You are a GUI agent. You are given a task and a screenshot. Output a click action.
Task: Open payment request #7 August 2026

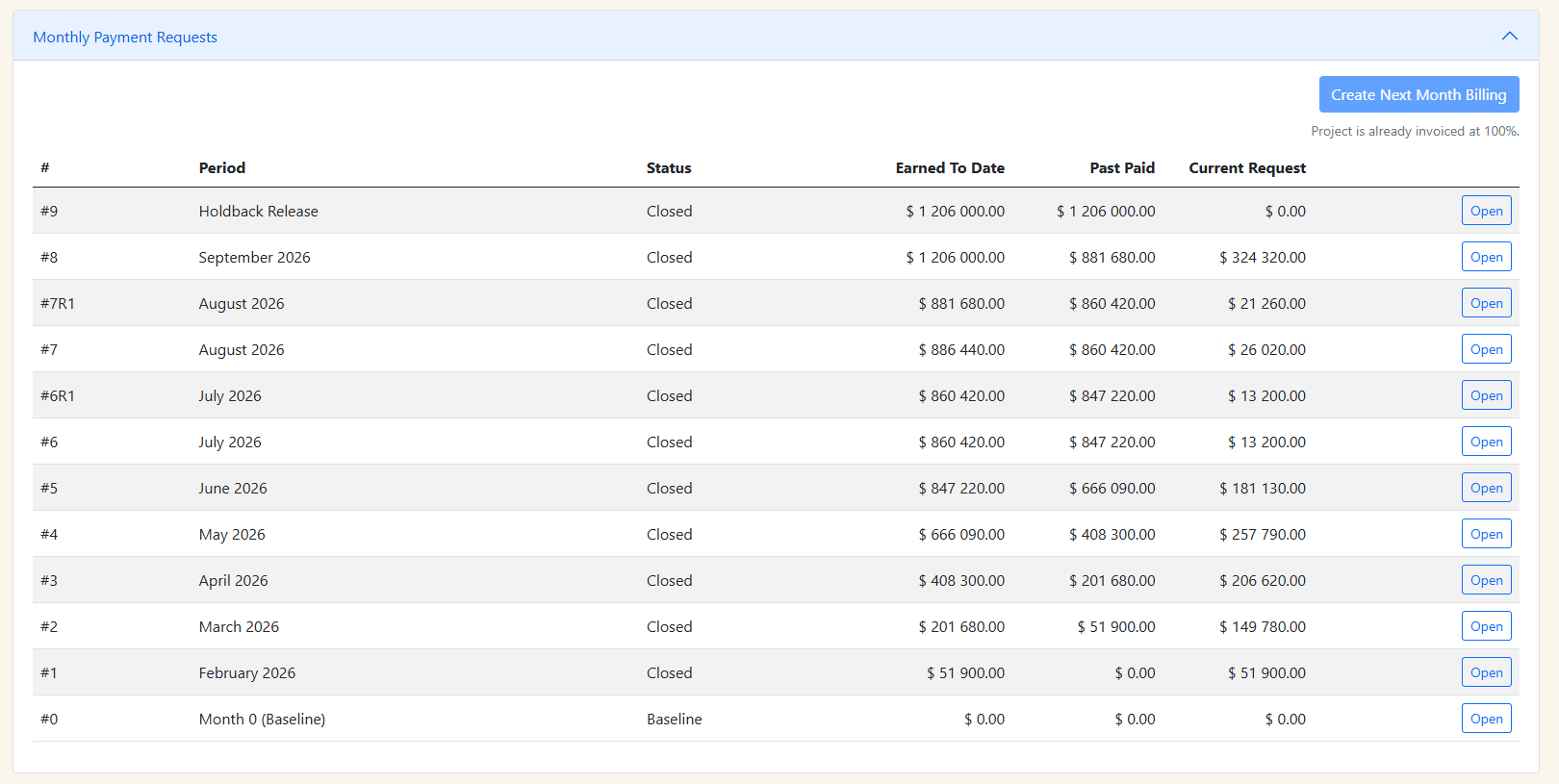coord(1486,349)
